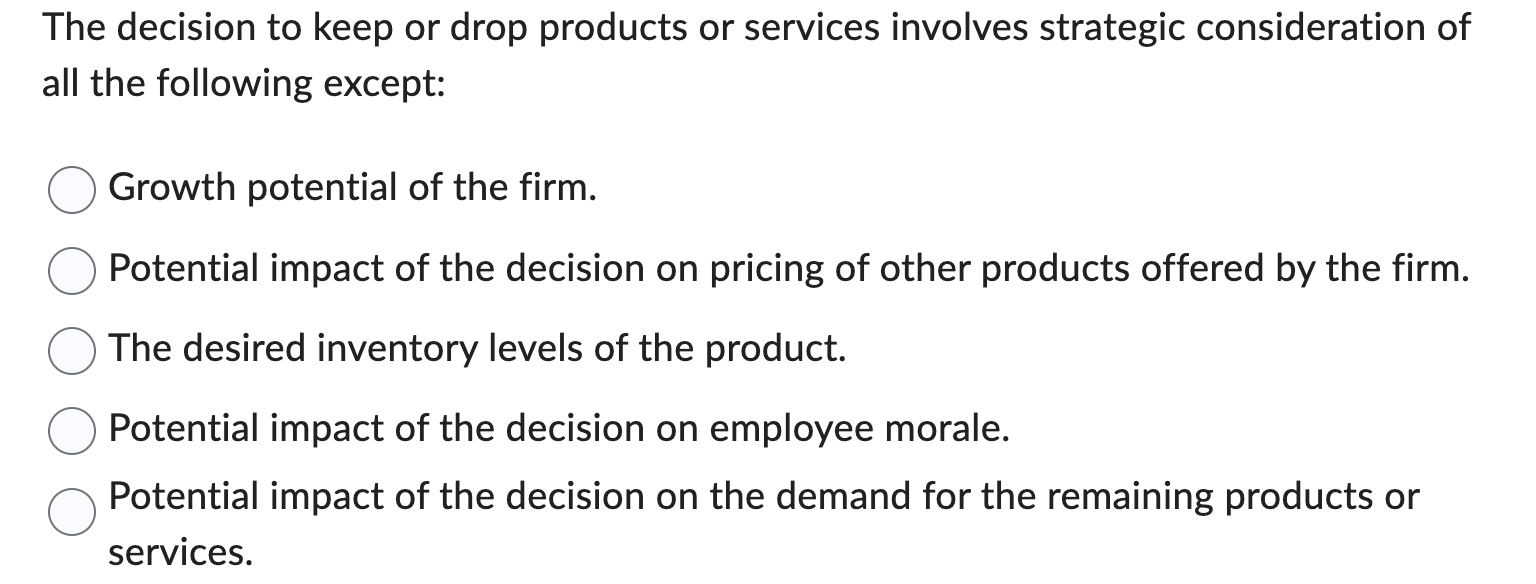Click the answer mentioning remaining products or services
The image size is (1536, 584).
pyautogui.click(x=765, y=497)
